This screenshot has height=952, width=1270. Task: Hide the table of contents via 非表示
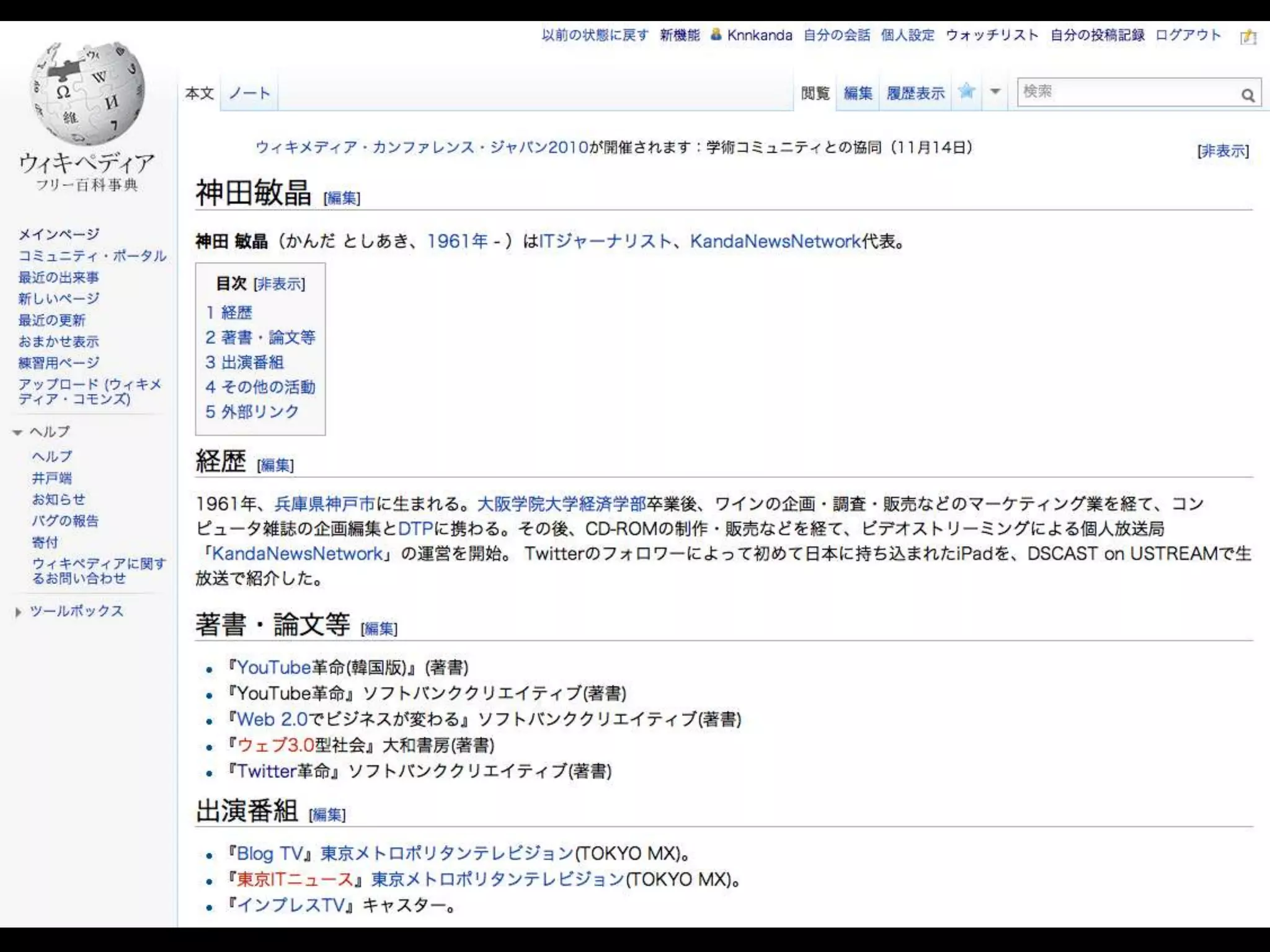(x=280, y=284)
